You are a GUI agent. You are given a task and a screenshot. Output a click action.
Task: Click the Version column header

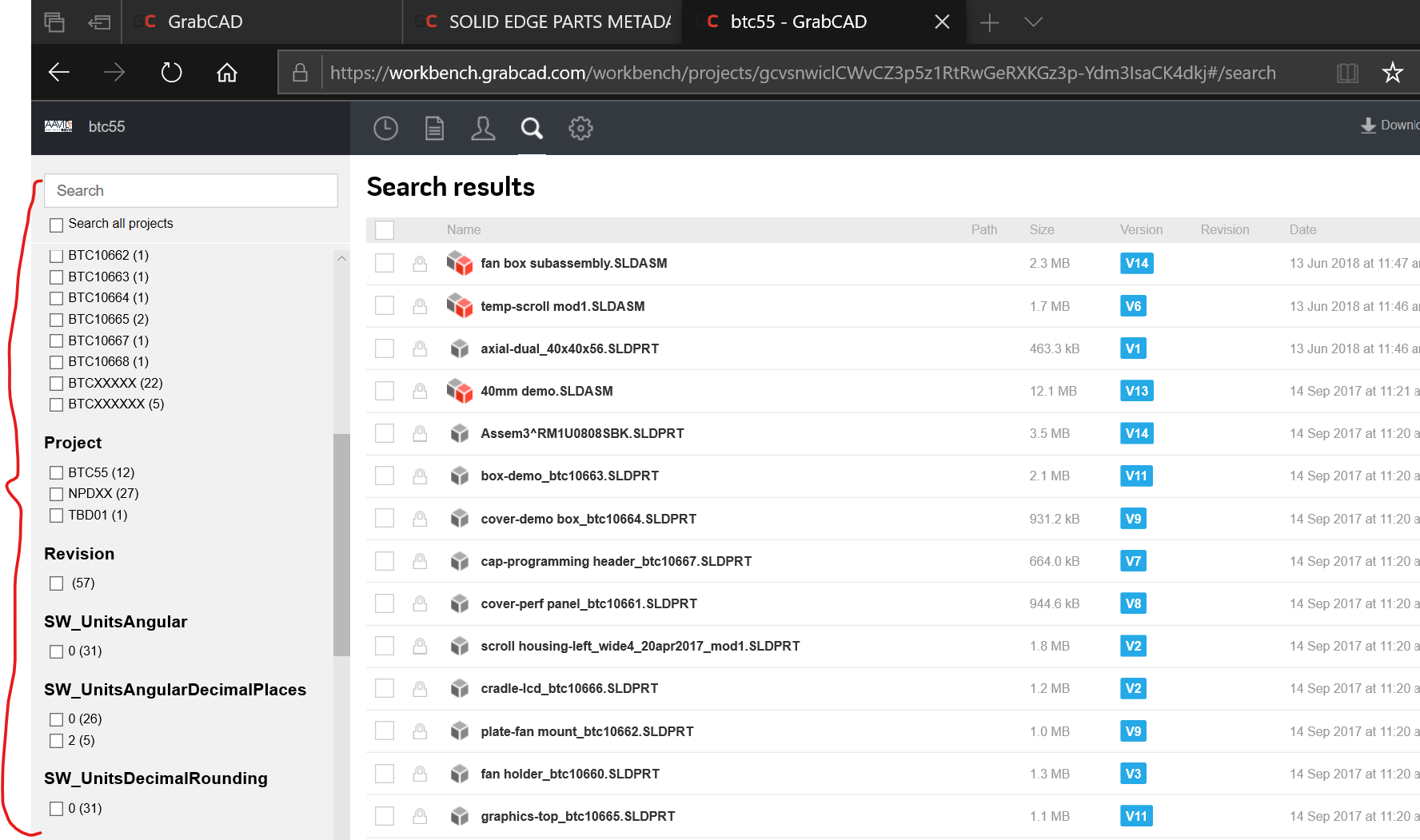[1141, 229]
